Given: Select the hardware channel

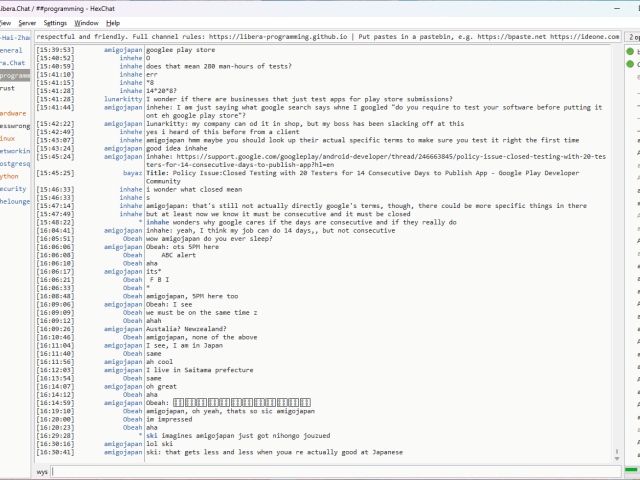Looking at the screenshot, I should click(x=14, y=113).
